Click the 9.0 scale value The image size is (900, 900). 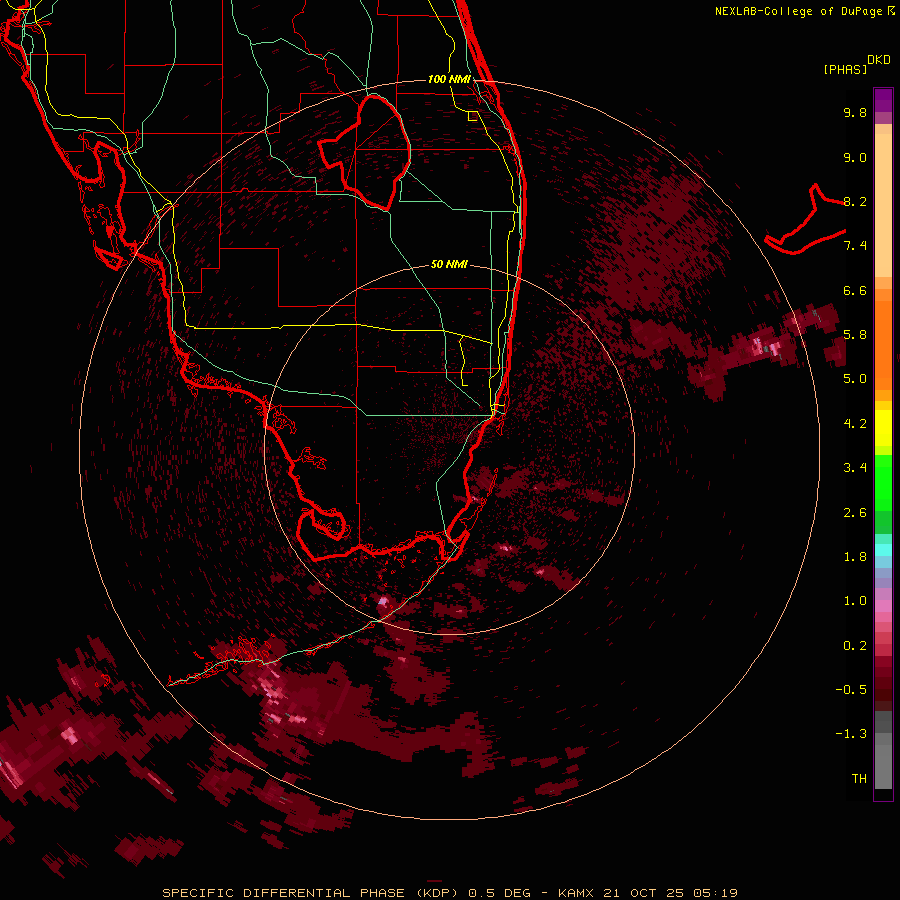point(855,157)
